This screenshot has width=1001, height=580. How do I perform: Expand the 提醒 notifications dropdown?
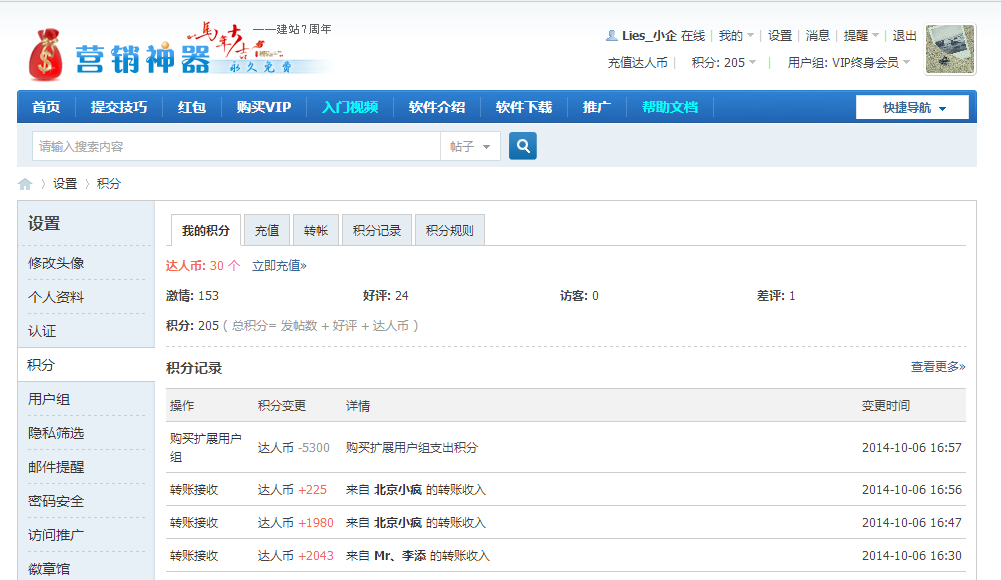pyautogui.click(x=861, y=35)
